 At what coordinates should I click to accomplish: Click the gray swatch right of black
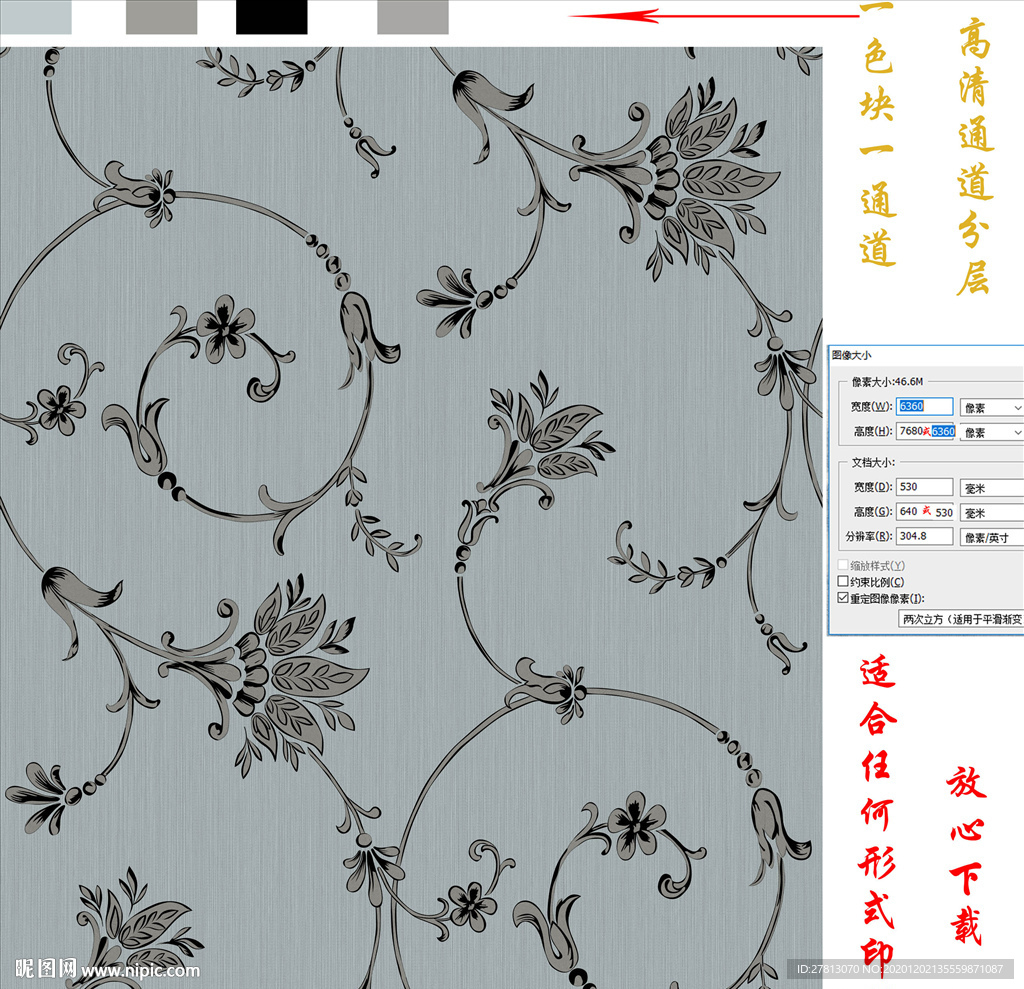[413, 17]
